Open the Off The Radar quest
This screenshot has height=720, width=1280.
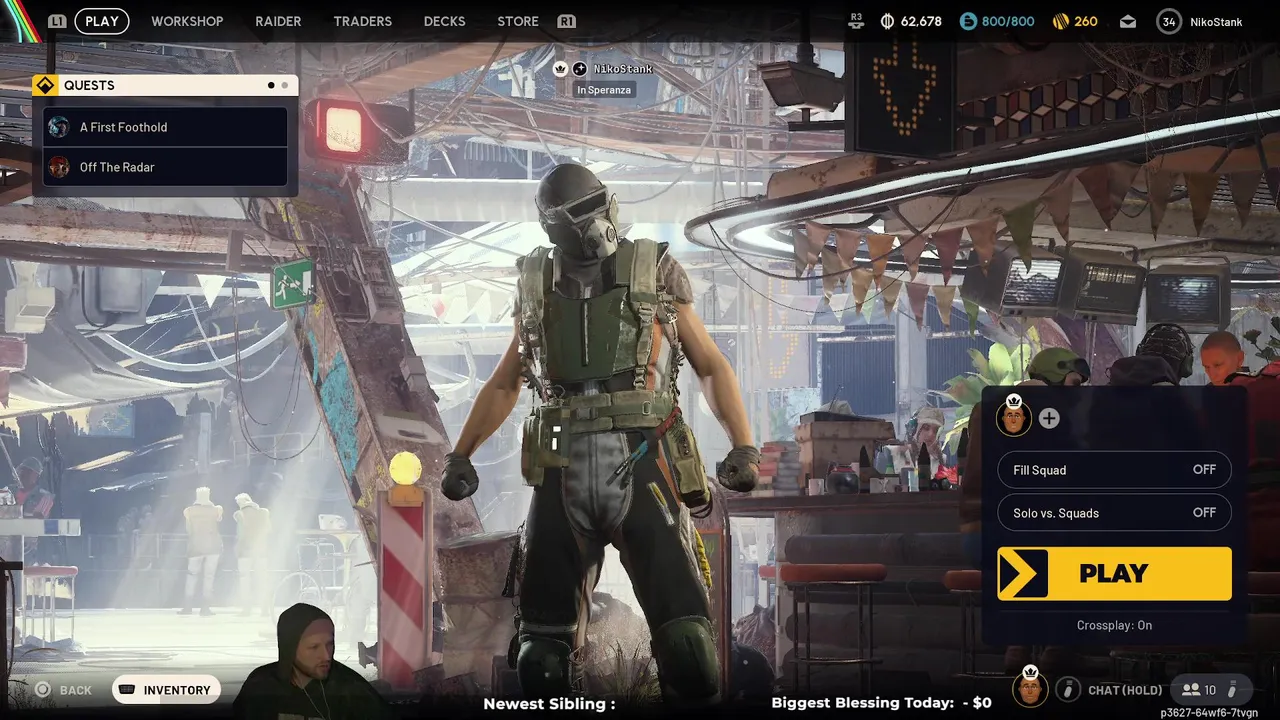pyautogui.click(x=165, y=167)
